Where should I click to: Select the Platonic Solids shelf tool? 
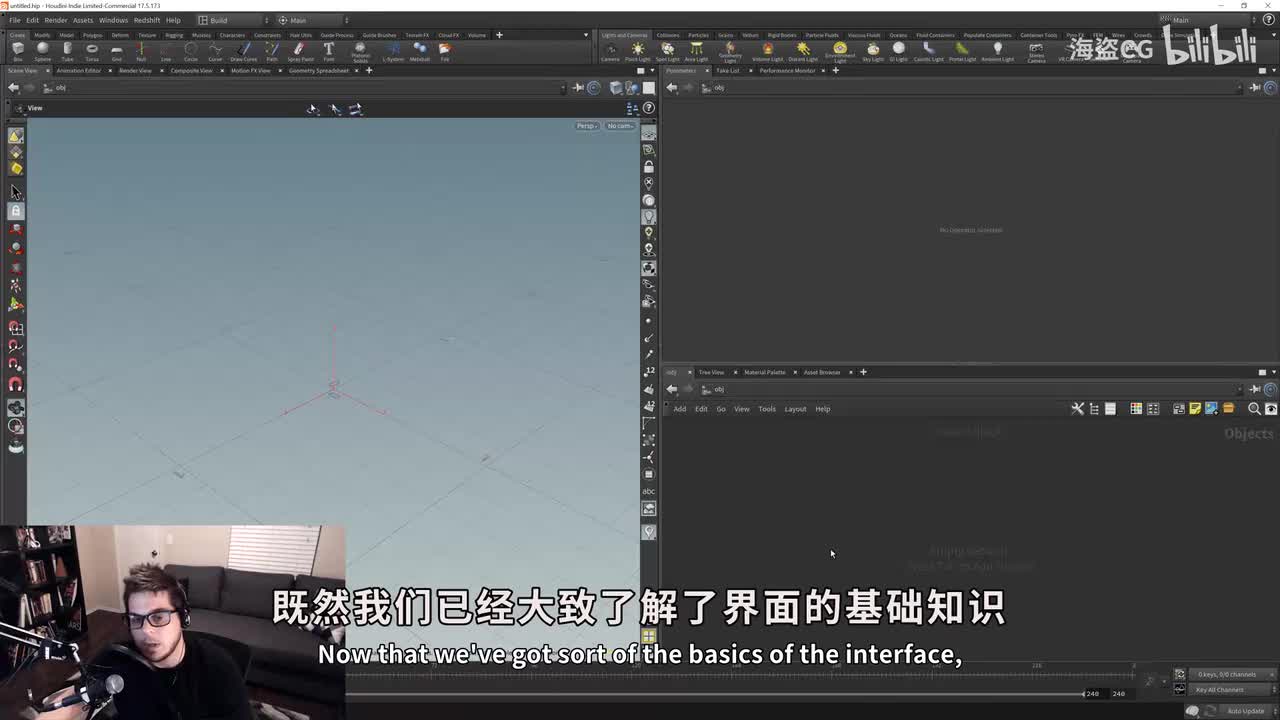tap(360, 51)
